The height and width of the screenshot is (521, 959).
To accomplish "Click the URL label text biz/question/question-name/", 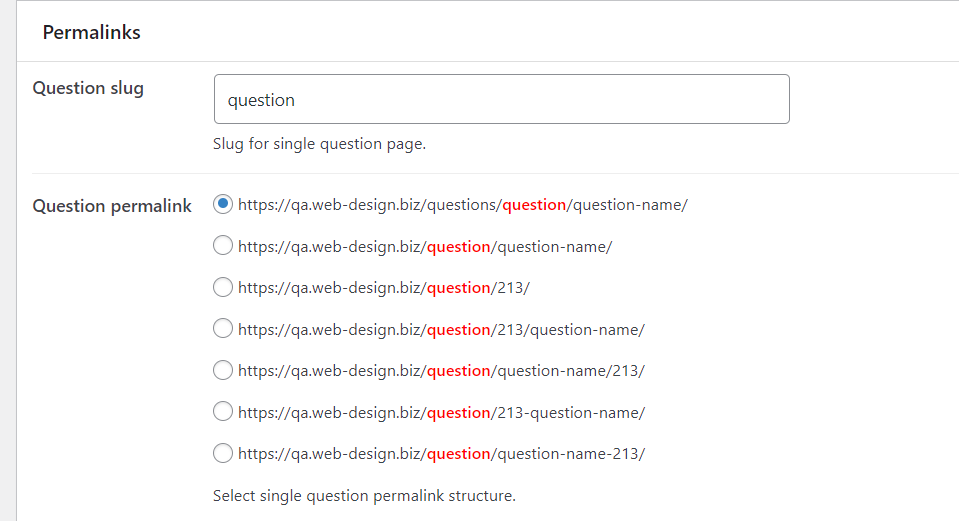I will (x=424, y=247).
